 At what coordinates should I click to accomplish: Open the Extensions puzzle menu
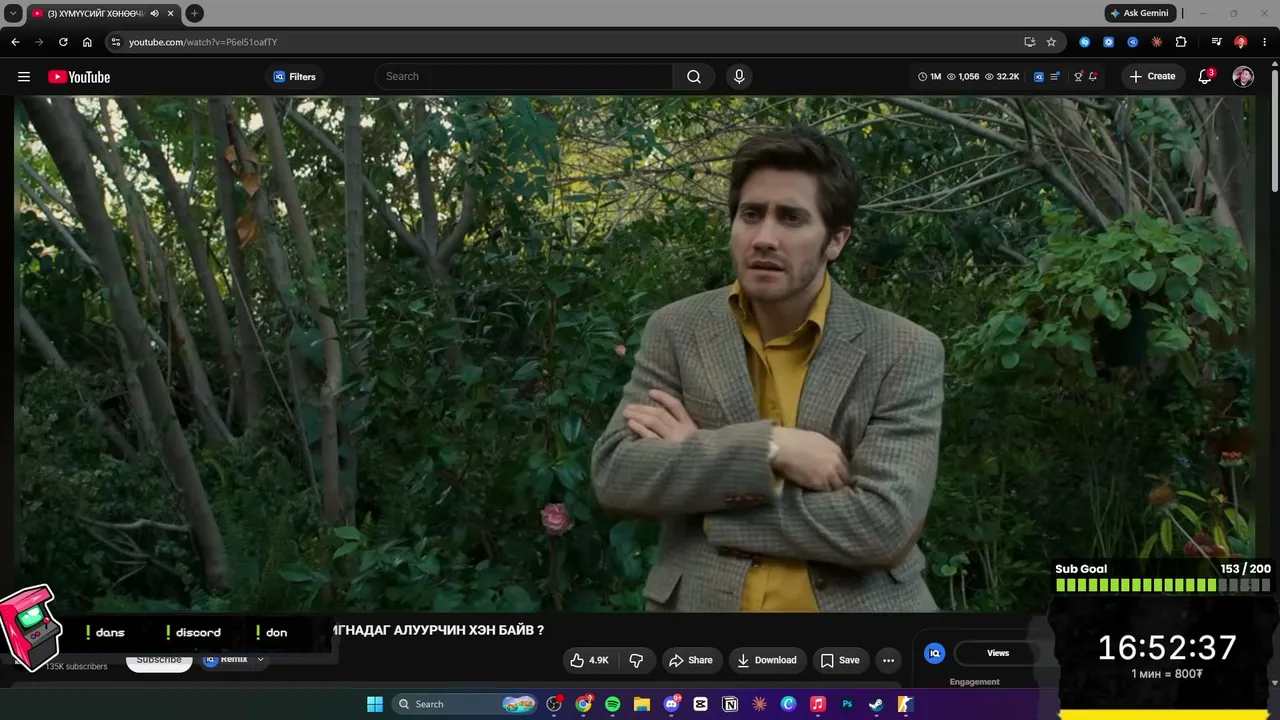pos(1181,42)
